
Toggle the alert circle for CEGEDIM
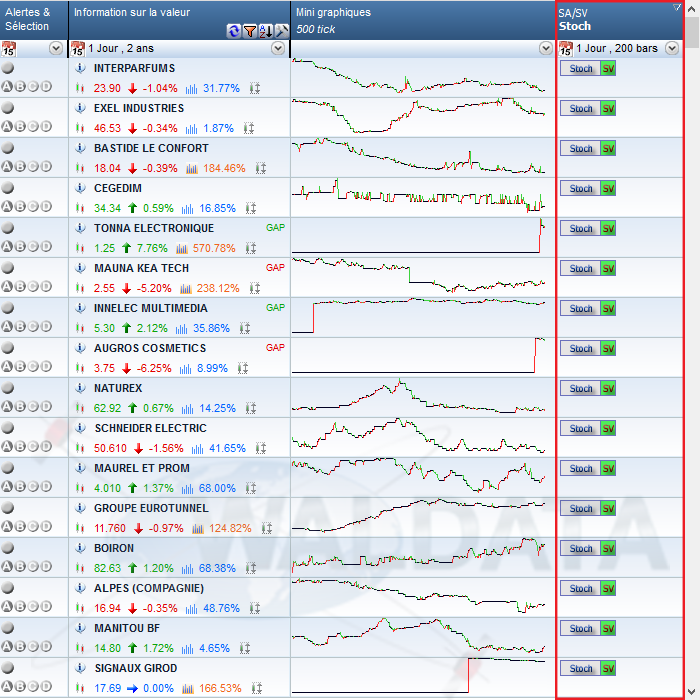pos(8,188)
